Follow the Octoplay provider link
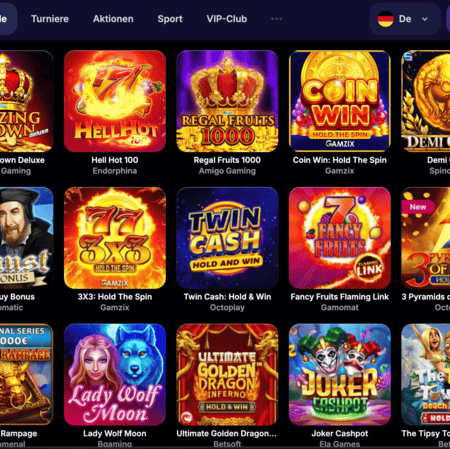The image size is (450, 449). click(227, 308)
